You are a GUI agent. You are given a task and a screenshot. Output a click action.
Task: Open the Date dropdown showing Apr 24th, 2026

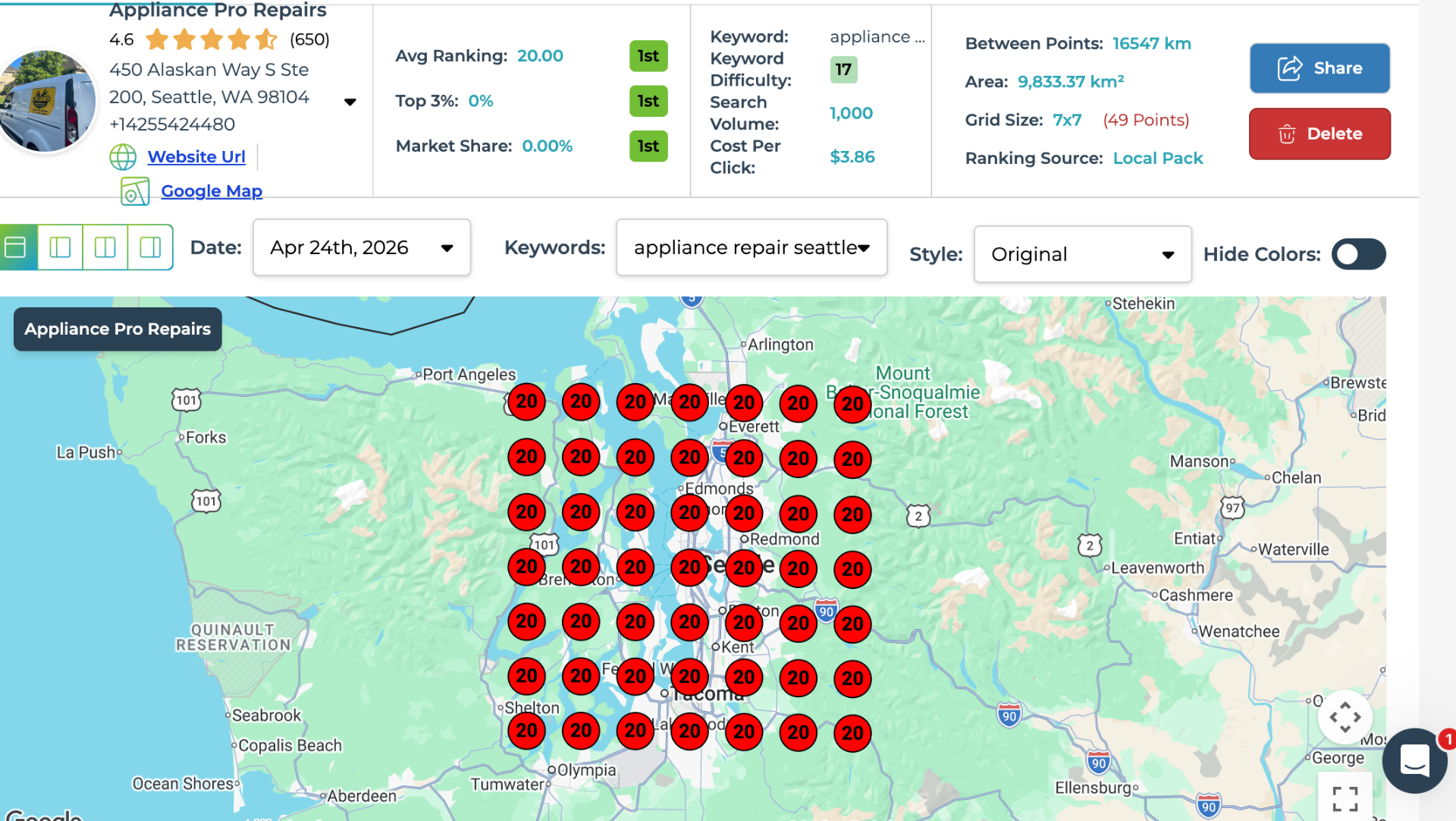(x=362, y=247)
